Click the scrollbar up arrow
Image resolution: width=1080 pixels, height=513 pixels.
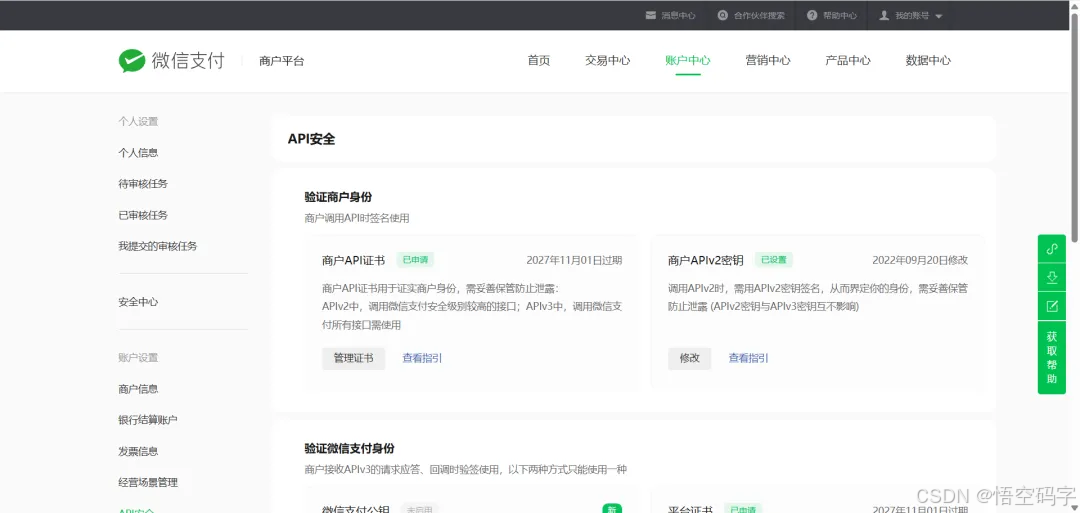click(1074, 6)
